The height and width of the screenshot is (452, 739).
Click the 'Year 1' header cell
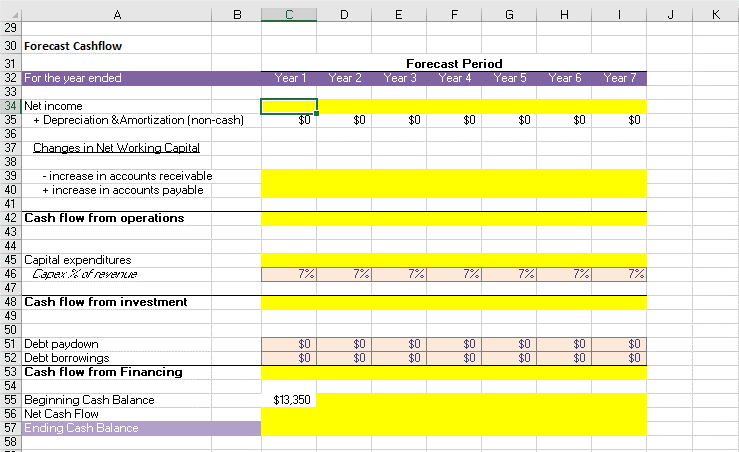click(x=290, y=78)
